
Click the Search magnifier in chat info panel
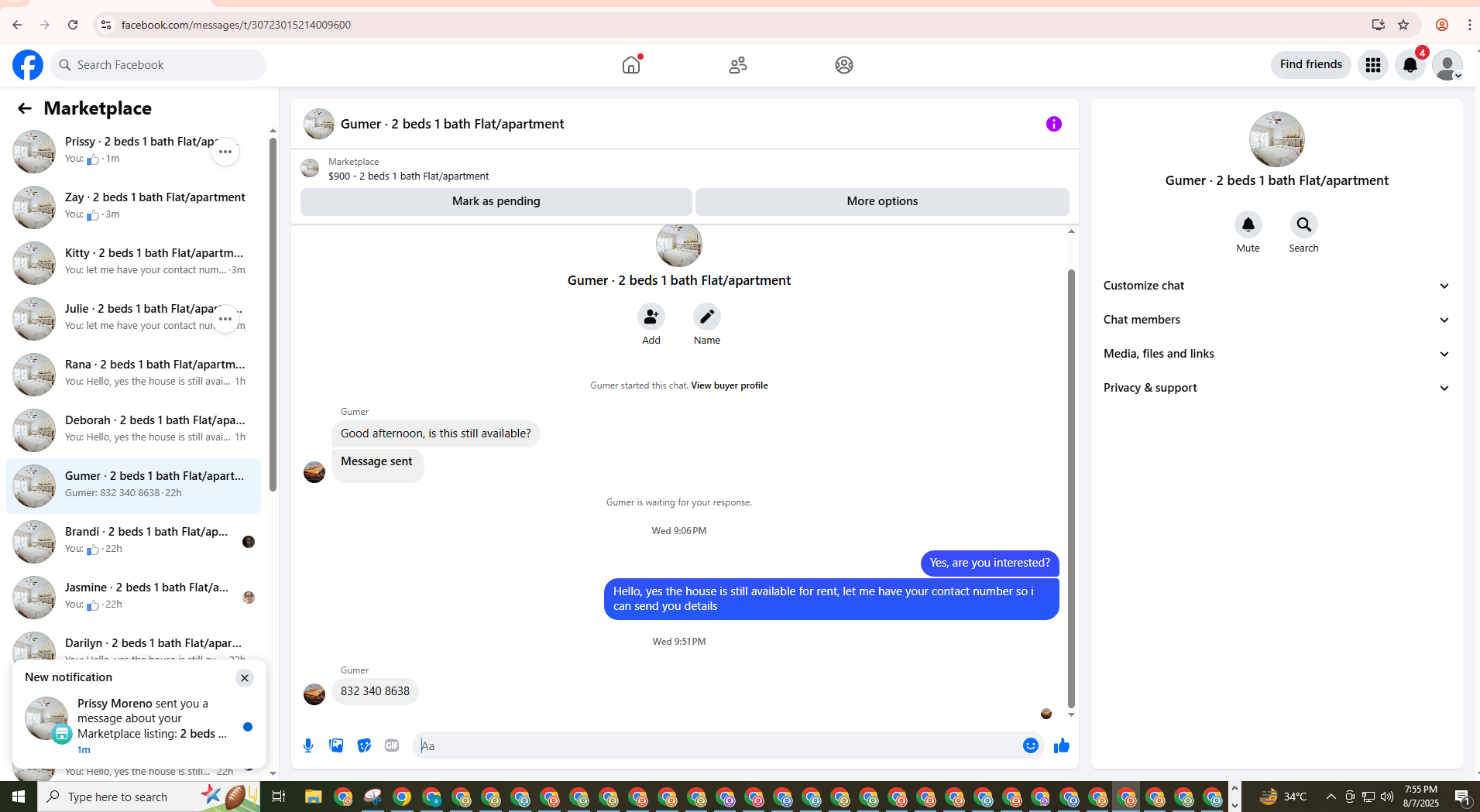point(1304,224)
